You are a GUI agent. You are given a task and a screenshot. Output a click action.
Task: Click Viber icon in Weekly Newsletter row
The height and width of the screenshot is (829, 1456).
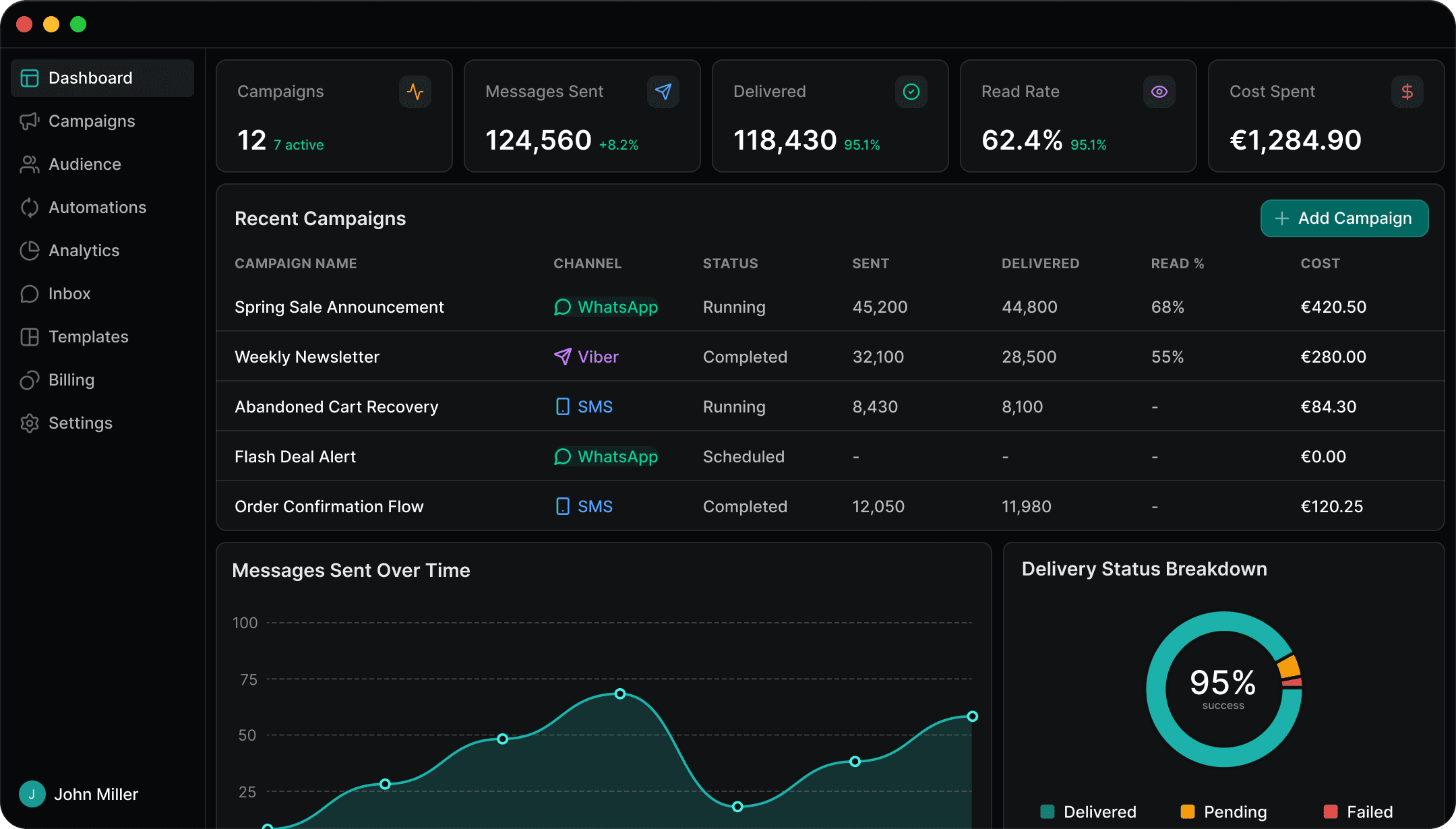point(562,357)
